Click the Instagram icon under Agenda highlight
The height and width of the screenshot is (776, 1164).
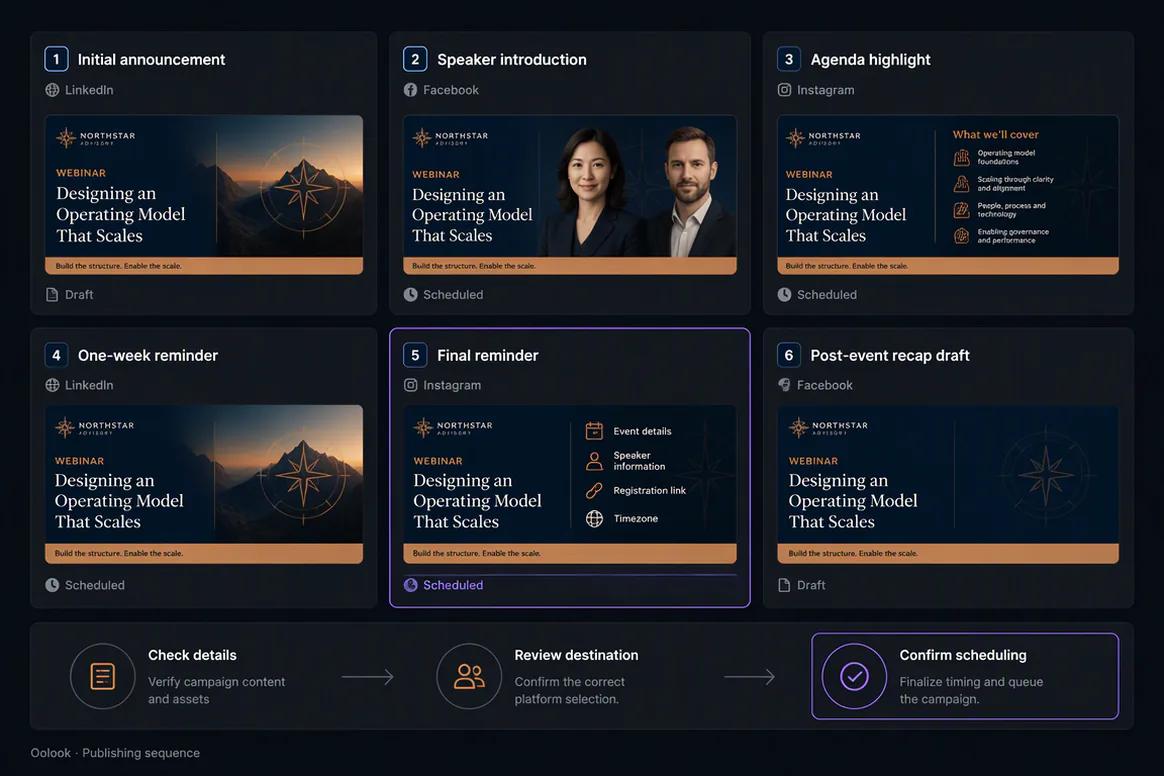tap(784, 90)
